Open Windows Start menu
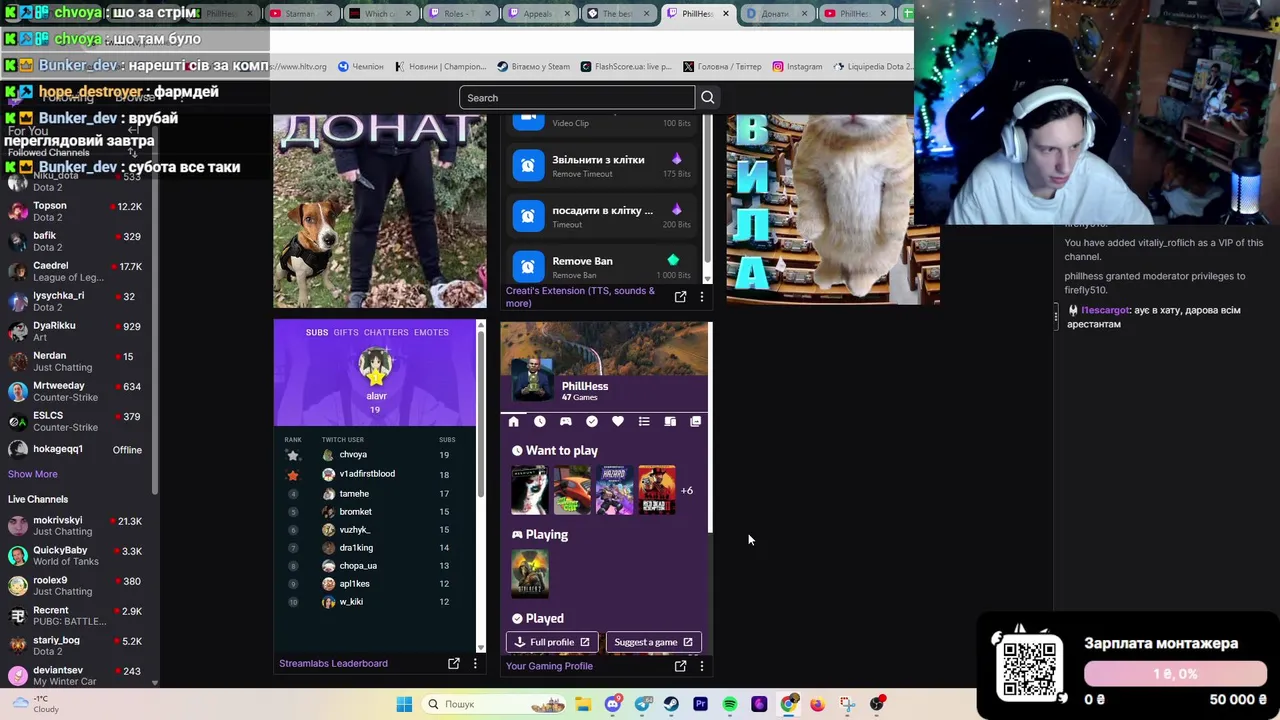 point(404,704)
